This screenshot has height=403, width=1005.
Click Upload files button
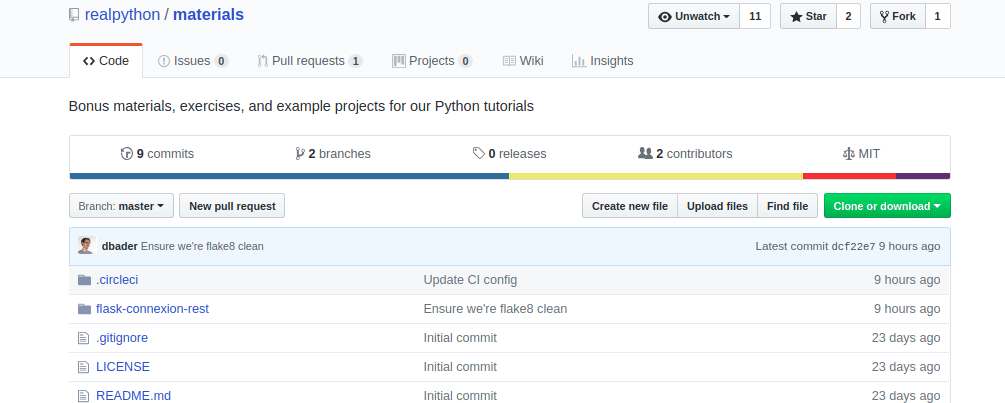click(x=717, y=206)
